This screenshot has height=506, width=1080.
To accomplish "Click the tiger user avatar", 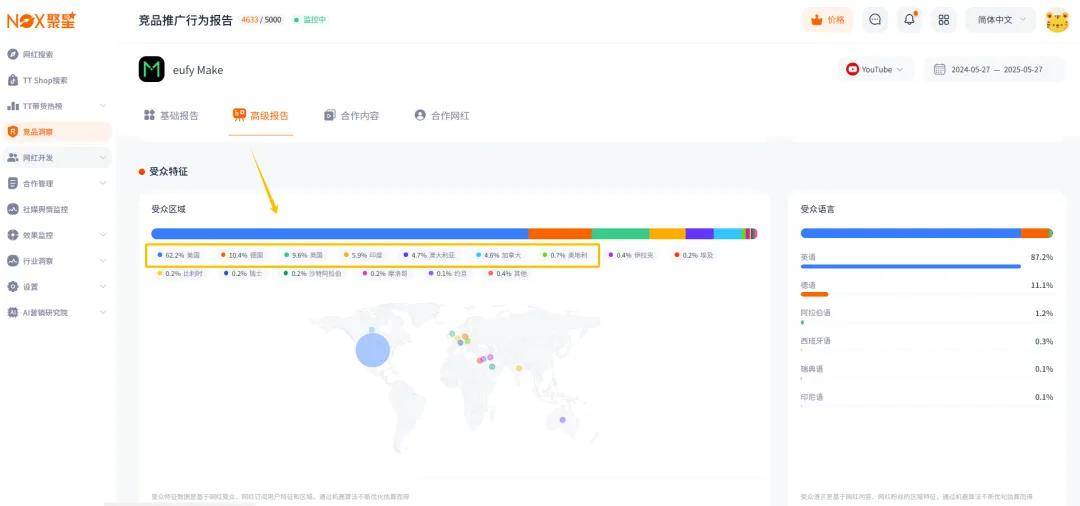I will (x=1057, y=20).
